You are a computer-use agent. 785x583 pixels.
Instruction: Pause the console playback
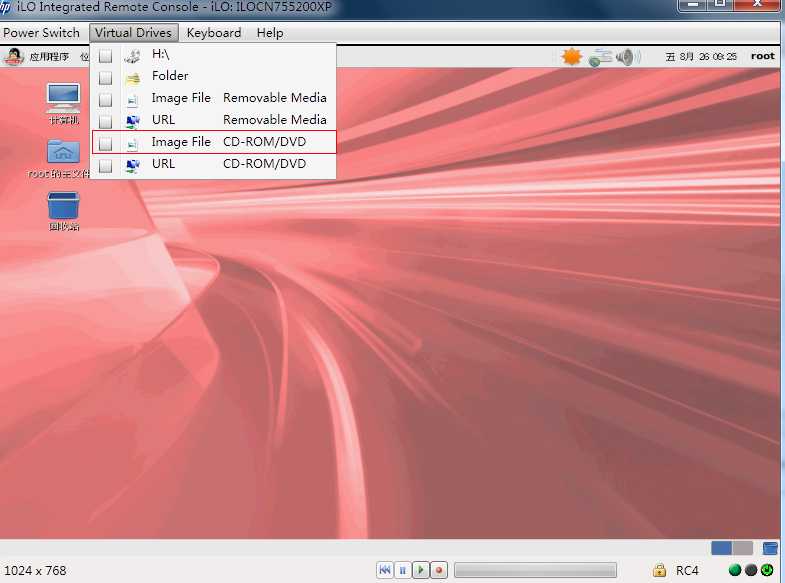403,570
